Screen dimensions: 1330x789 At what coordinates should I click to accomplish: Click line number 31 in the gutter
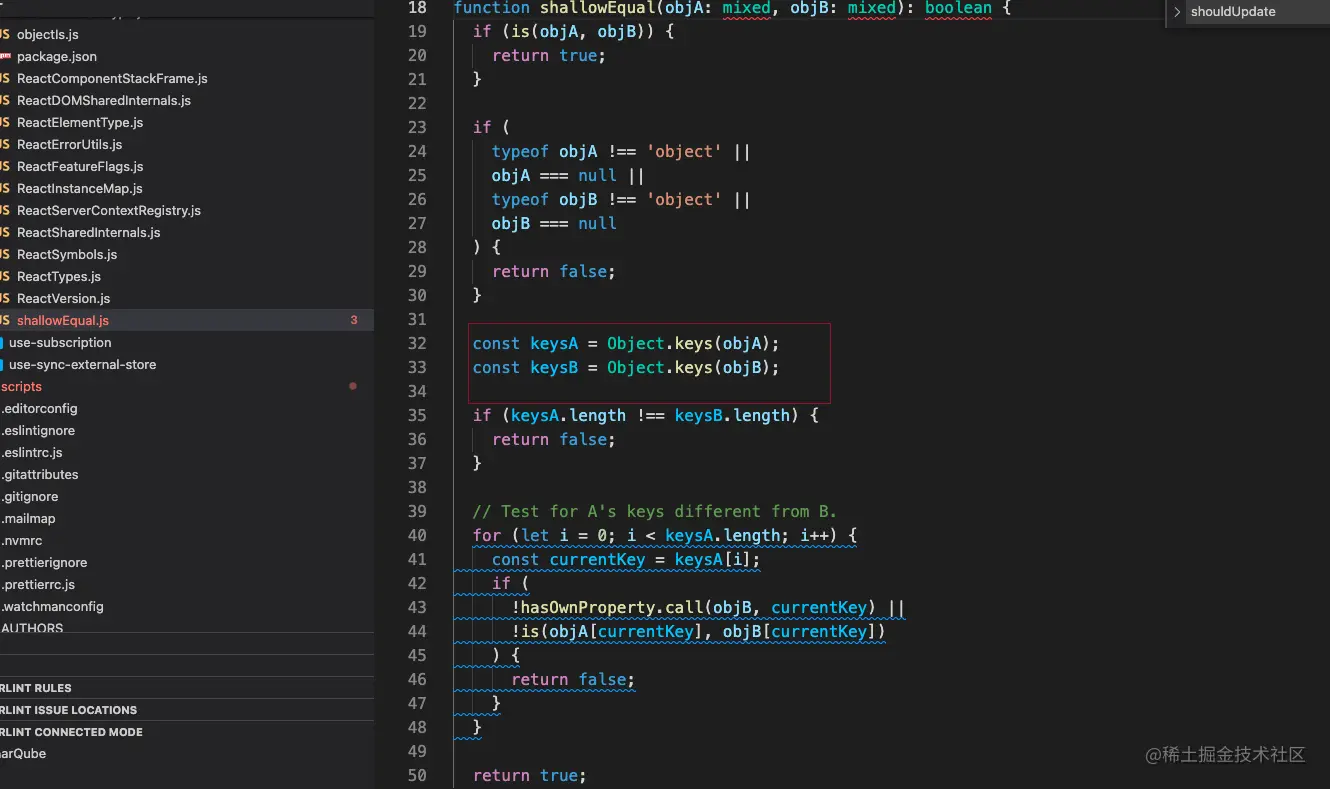click(418, 319)
